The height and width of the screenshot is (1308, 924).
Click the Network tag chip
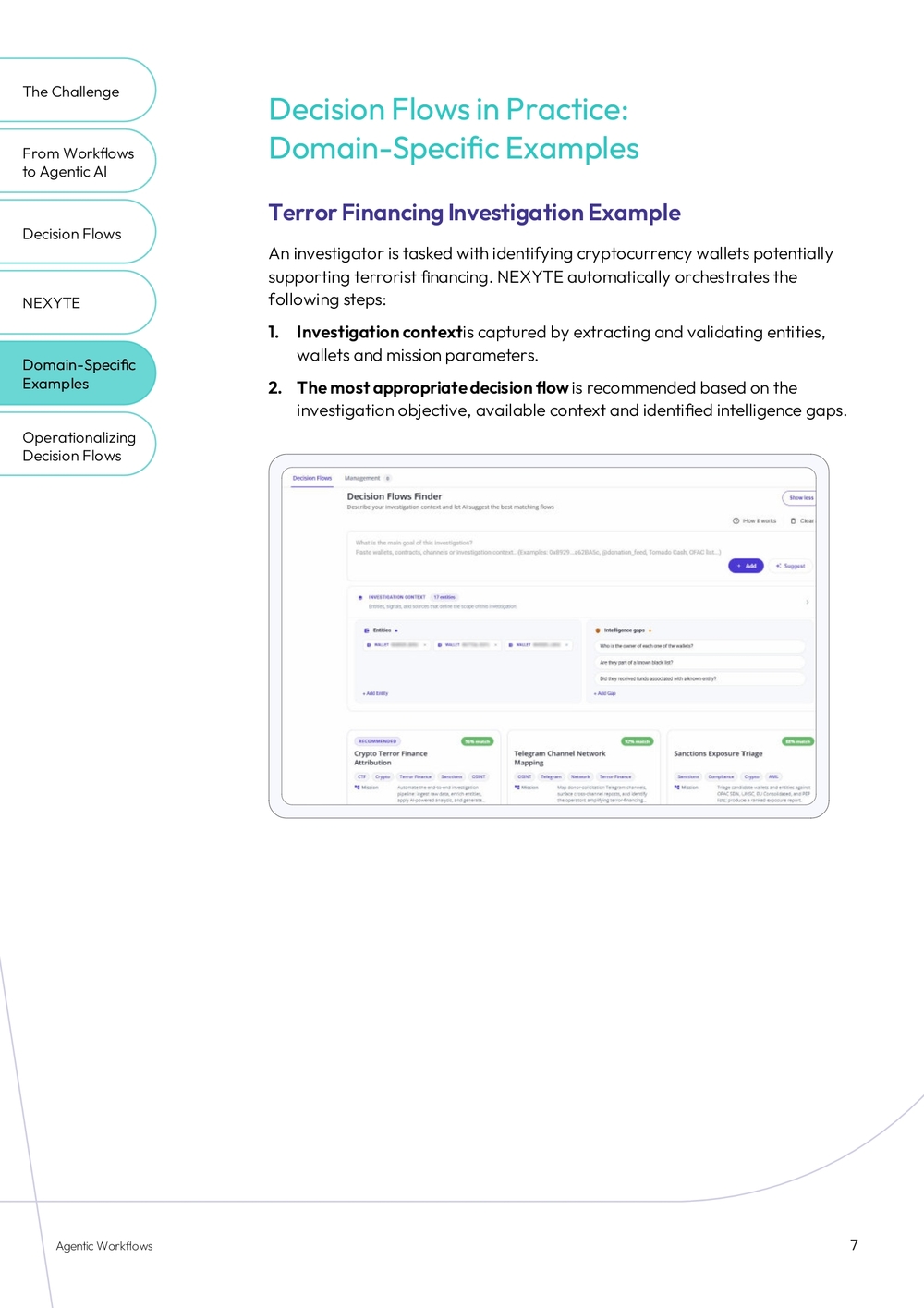[580, 776]
